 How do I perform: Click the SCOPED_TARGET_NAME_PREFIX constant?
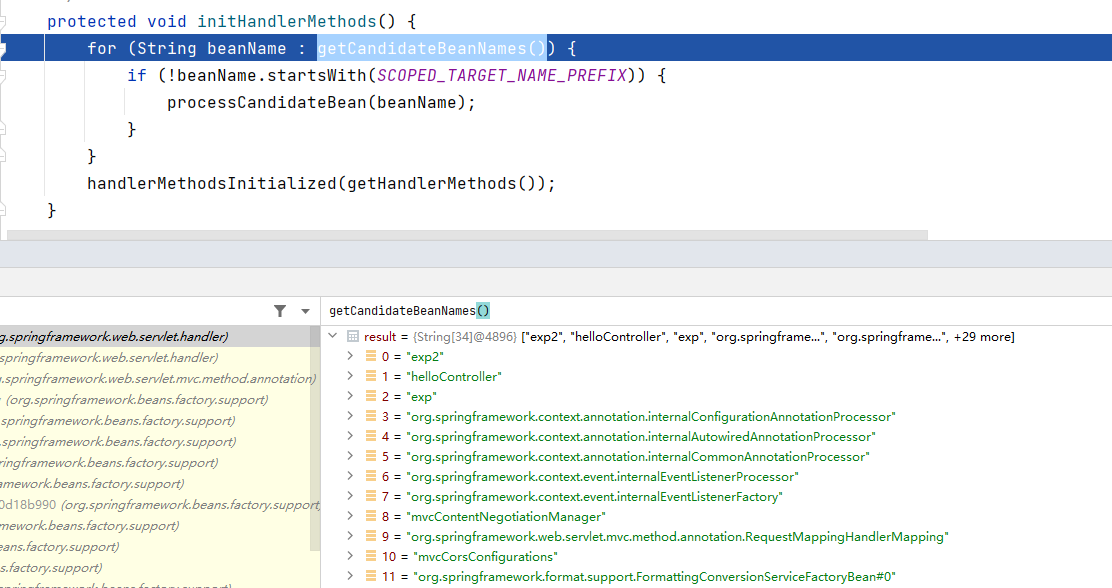click(x=501, y=75)
